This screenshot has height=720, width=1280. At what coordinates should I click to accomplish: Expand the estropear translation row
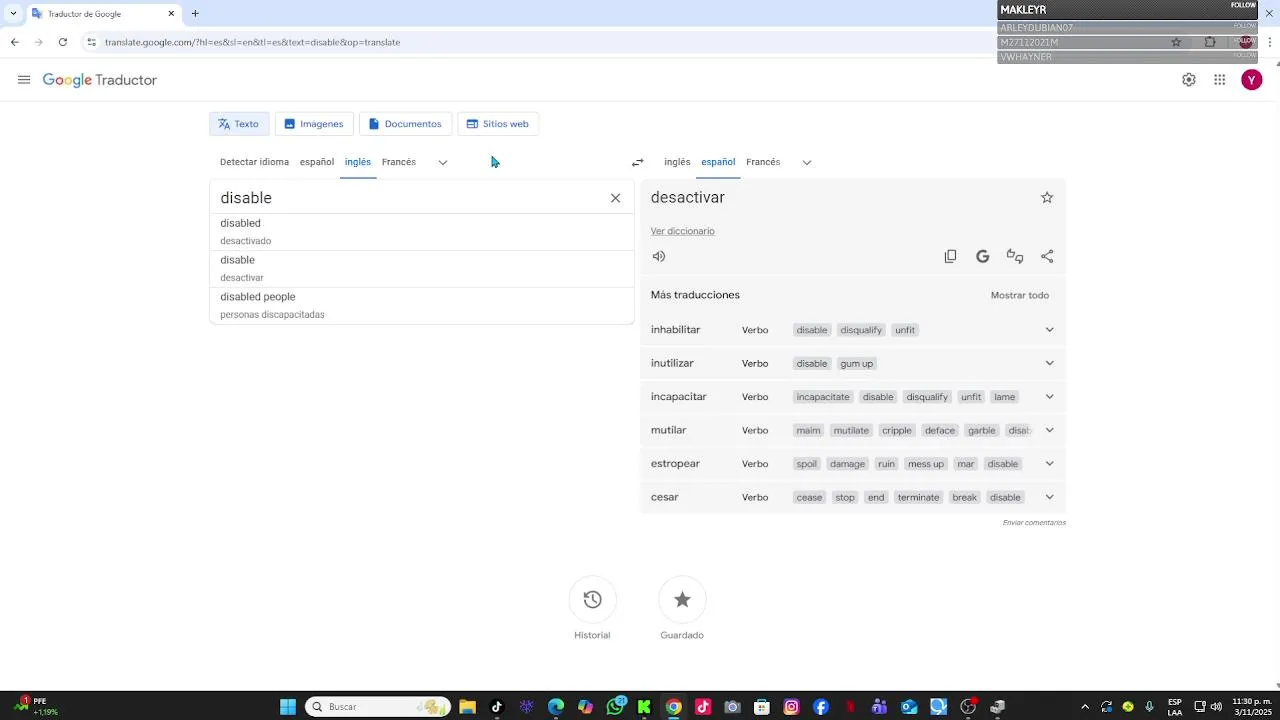(1049, 464)
